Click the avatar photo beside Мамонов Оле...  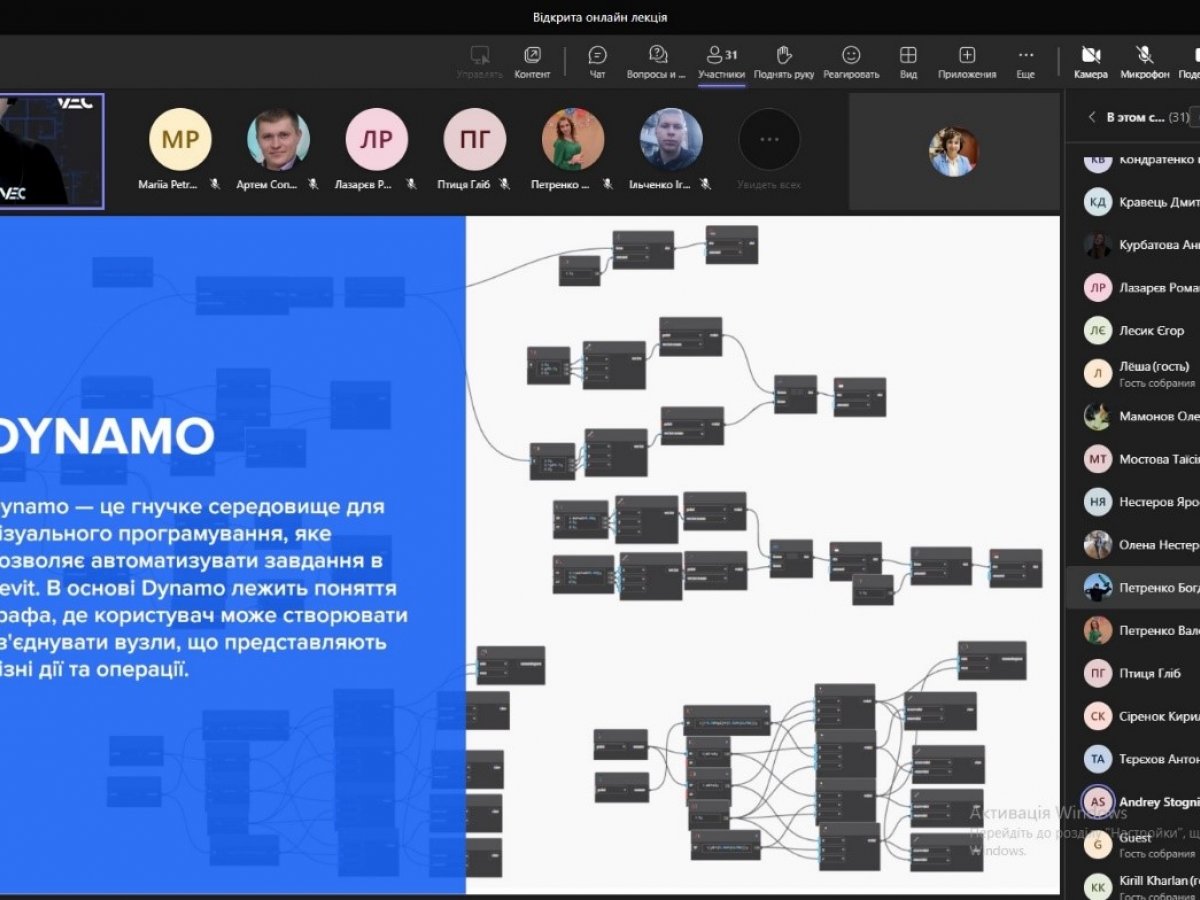point(1098,416)
